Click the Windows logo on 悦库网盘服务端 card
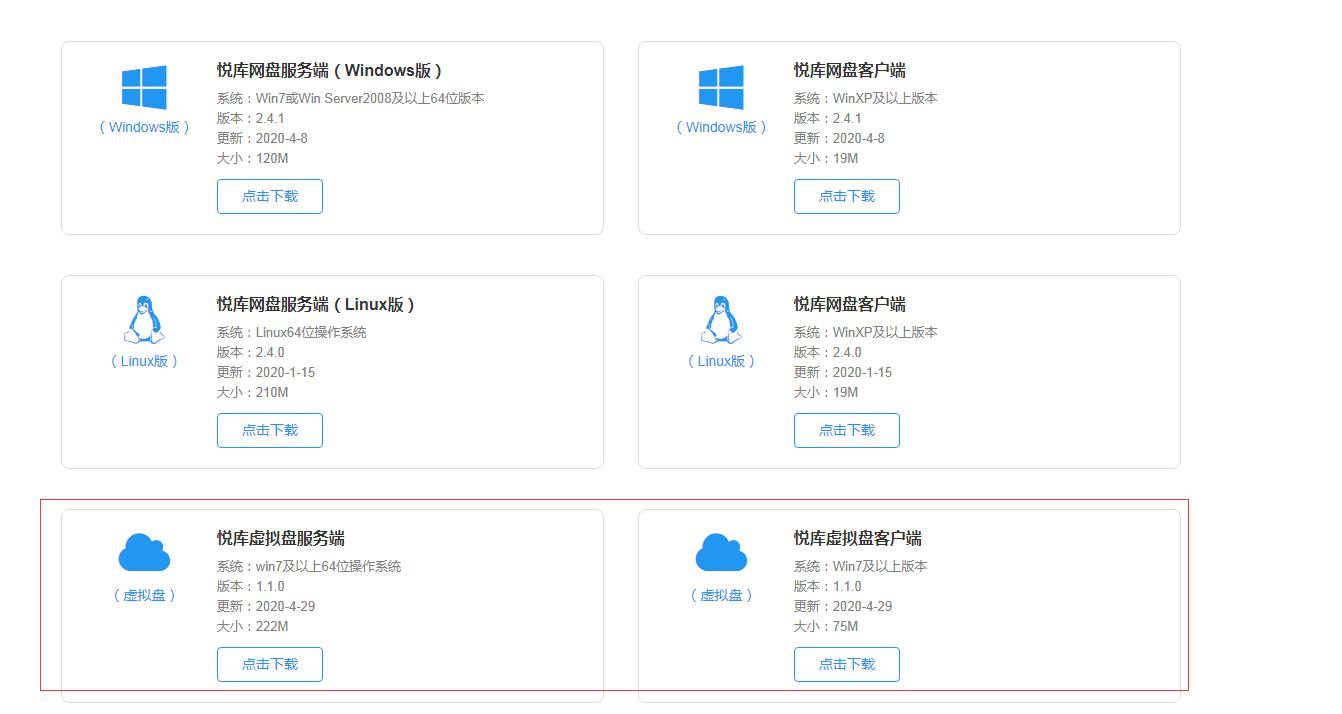The height and width of the screenshot is (714, 1342). pyautogui.click(x=144, y=87)
